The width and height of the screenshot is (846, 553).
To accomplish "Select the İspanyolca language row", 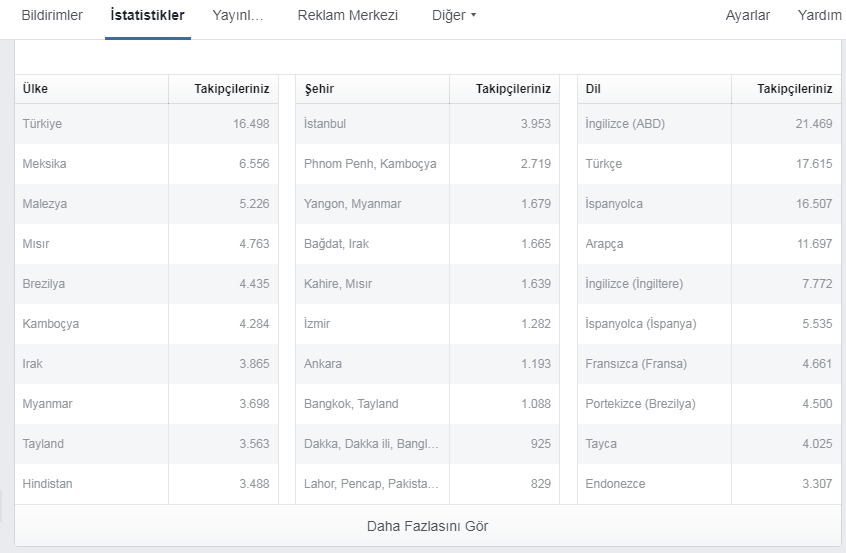I will 709,203.
